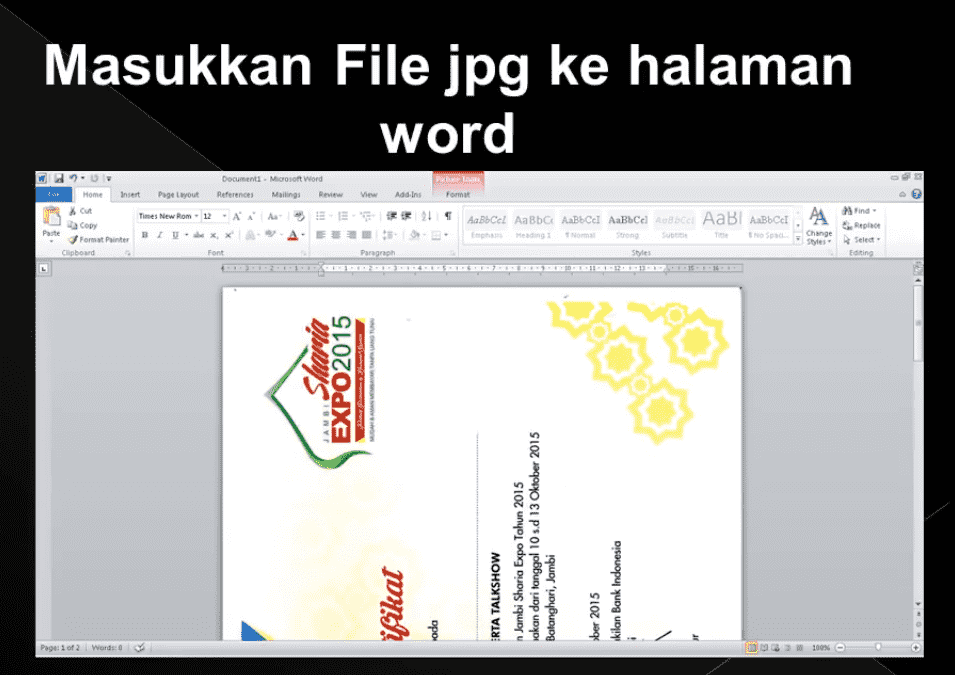The width and height of the screenshot is (955, 675).
Task: Open Change Styles menu
Action: (819, 226)
